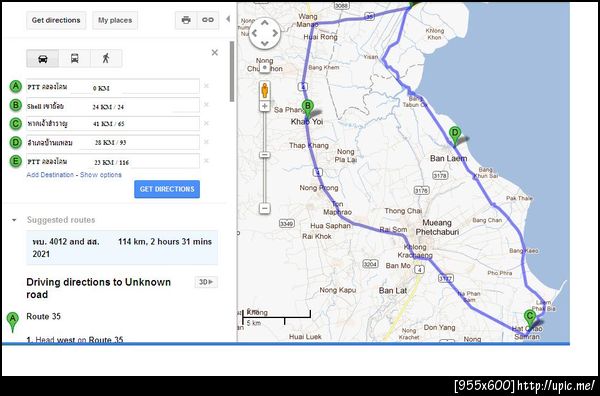The height and width of the screenshot is (396, 600).
Task: Open My places
Action: [115, 20]
